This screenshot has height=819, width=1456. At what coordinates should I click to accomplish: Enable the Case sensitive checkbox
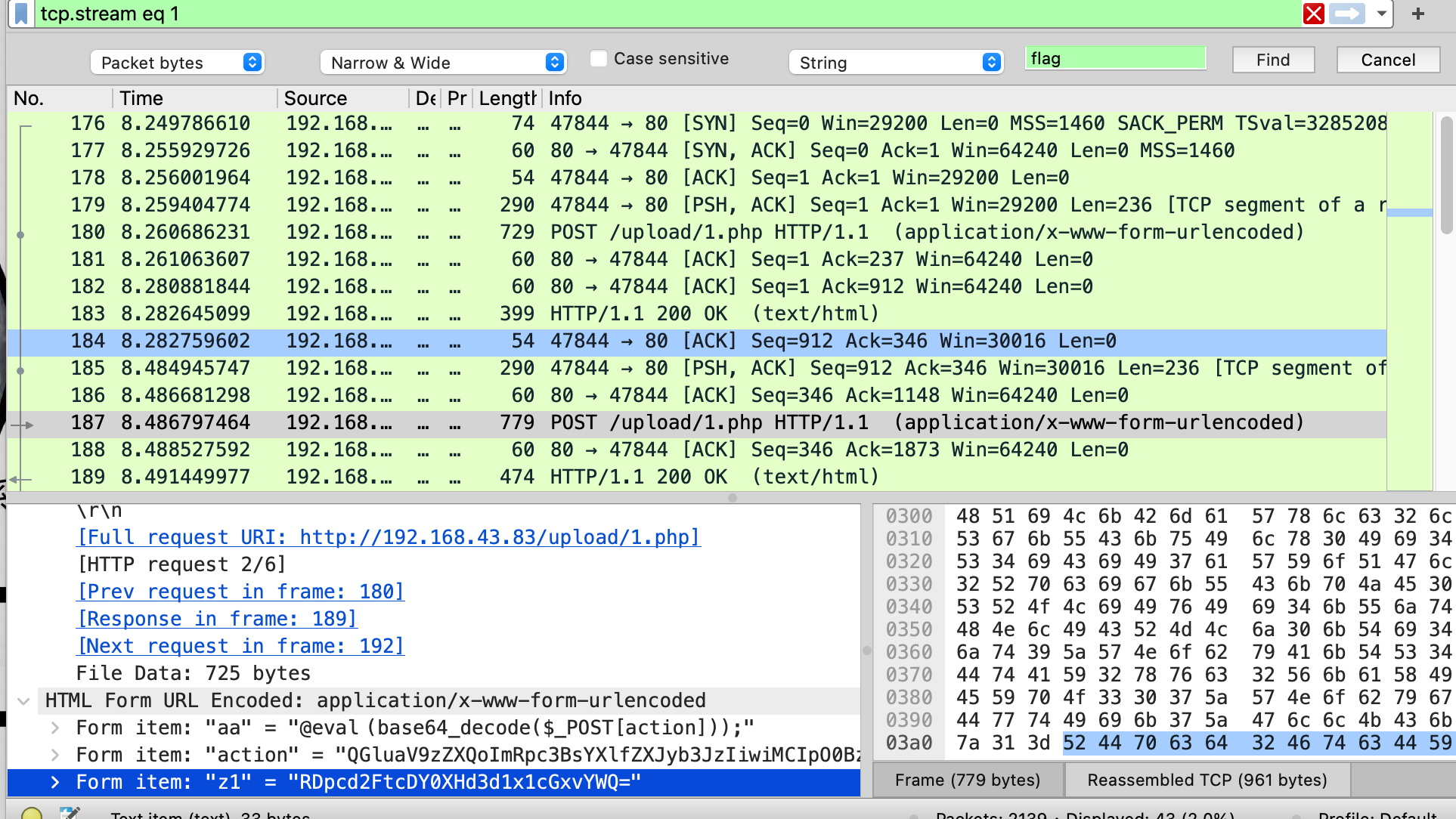pyautogui.click(x=599, y=59)
